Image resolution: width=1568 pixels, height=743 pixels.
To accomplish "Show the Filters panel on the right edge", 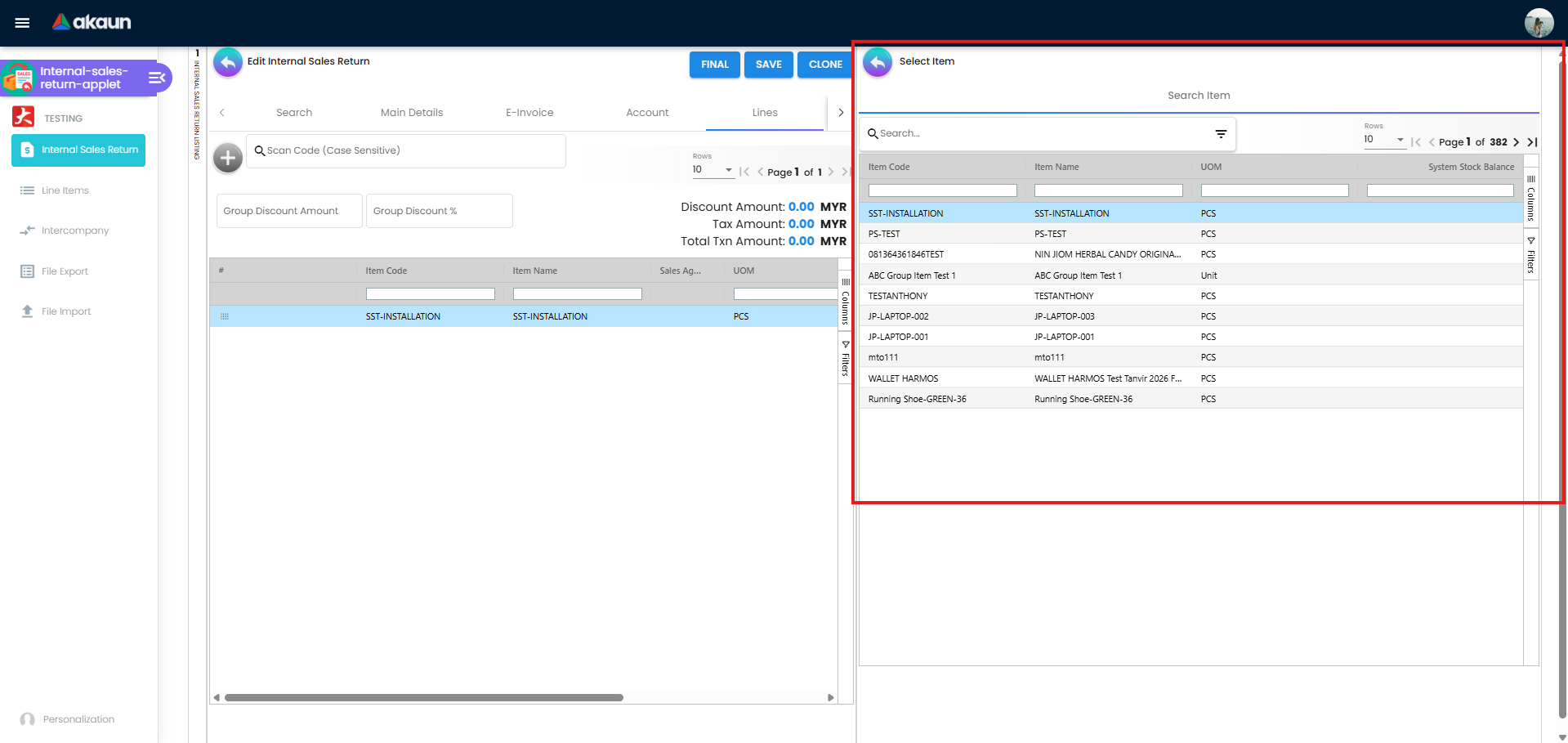I will pyautogui.click(x=1530, y=253).
